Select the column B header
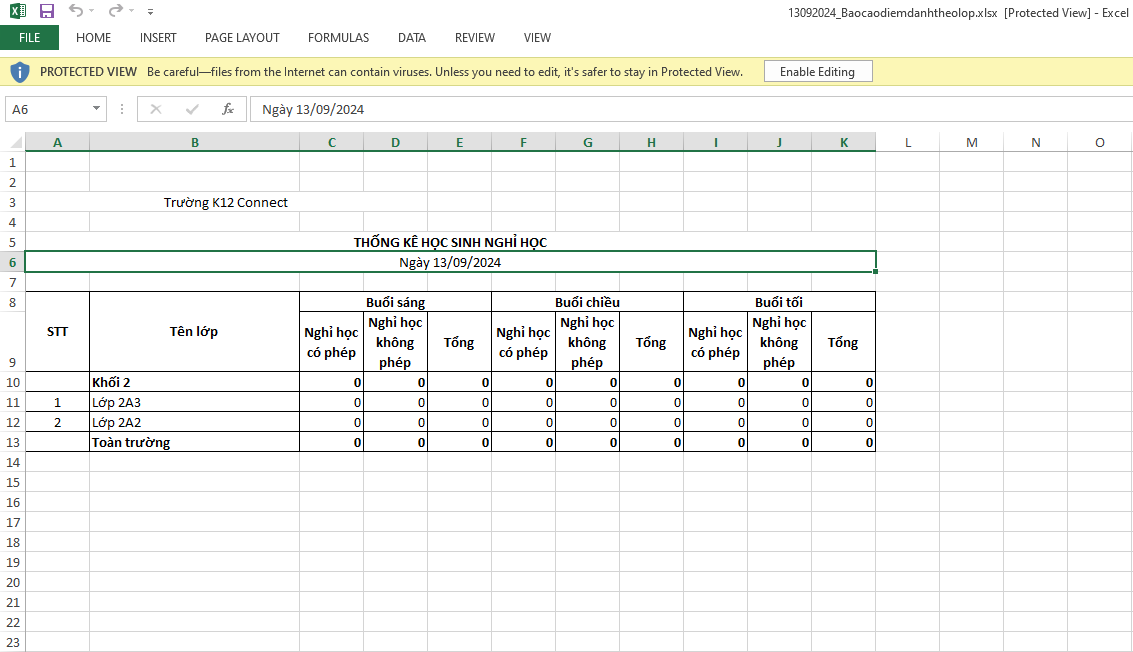Screen dimensions: 1133x652 tap(194, 143)
